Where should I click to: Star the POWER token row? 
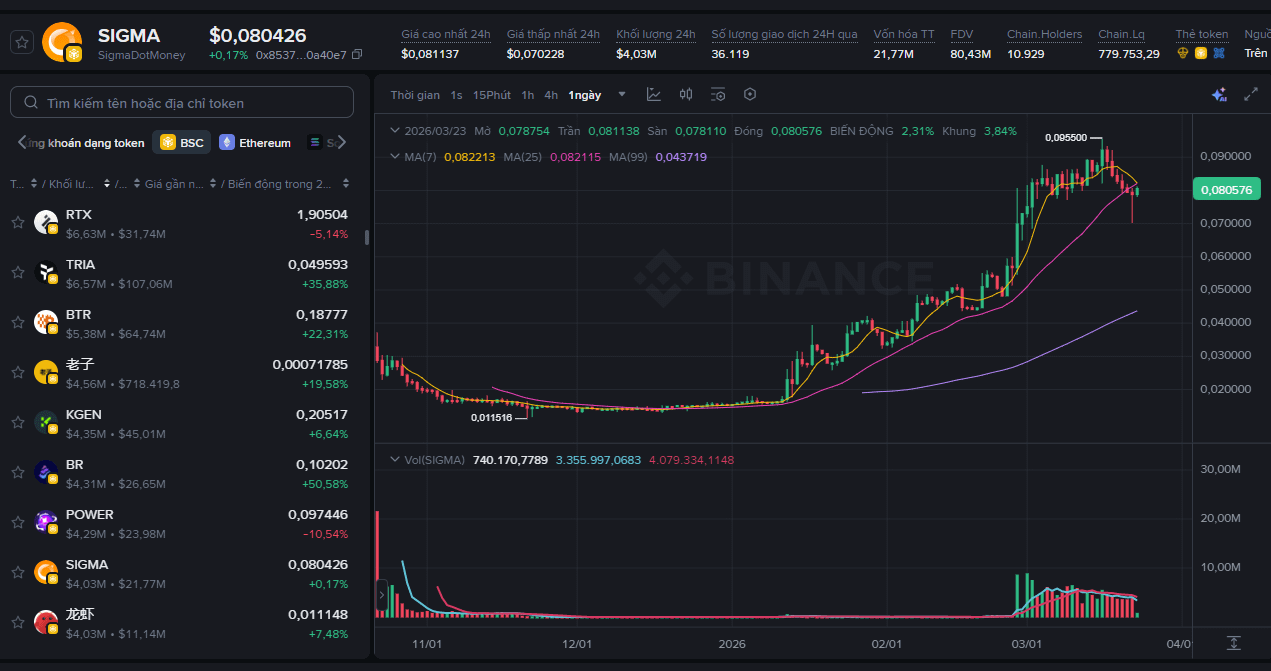click(17, 522)
